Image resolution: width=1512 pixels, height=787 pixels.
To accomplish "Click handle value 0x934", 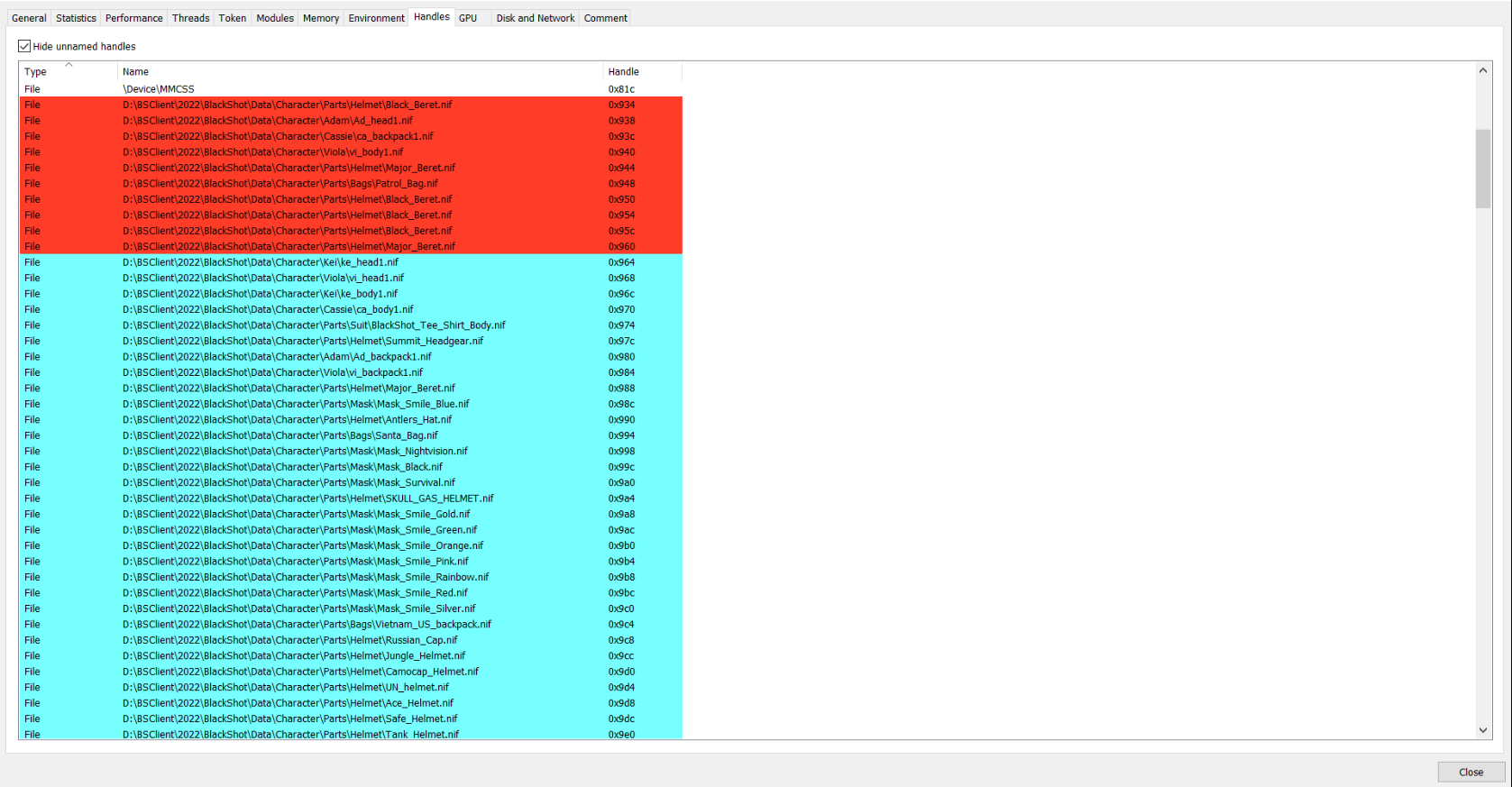I will click(x=621, y=105).
